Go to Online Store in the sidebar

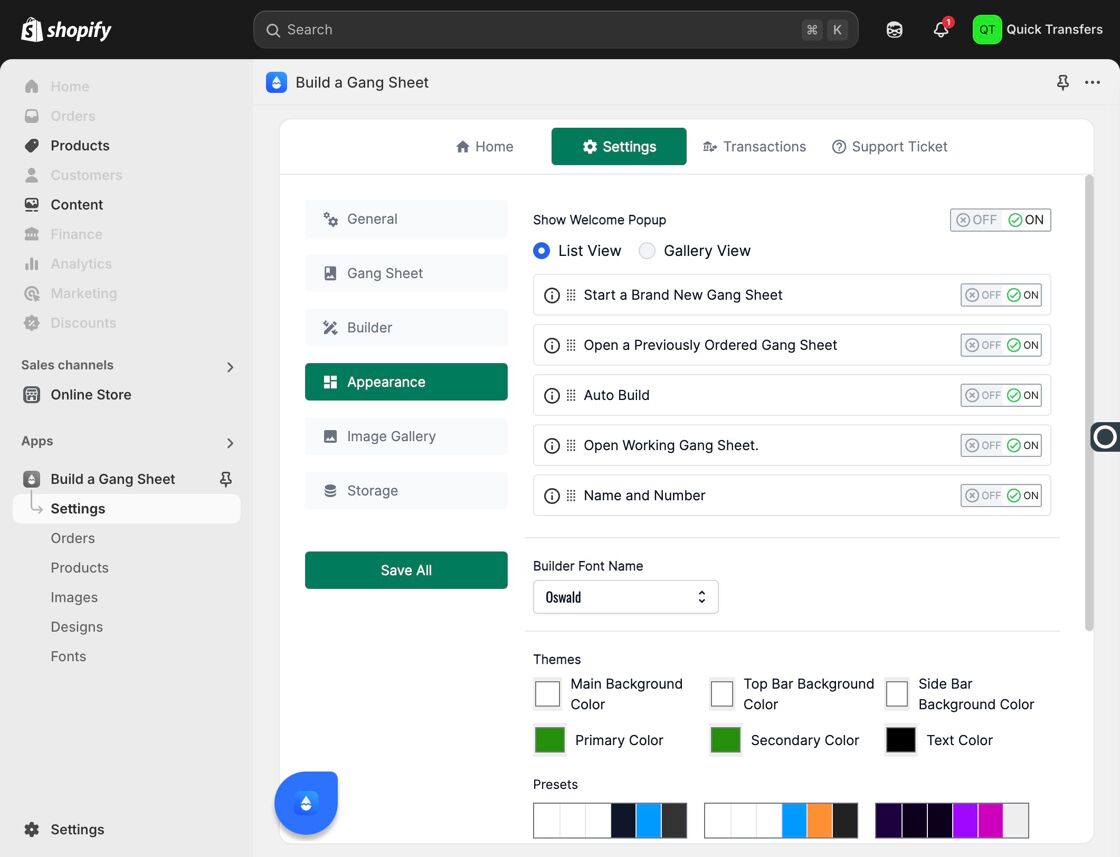coord(91,394)
